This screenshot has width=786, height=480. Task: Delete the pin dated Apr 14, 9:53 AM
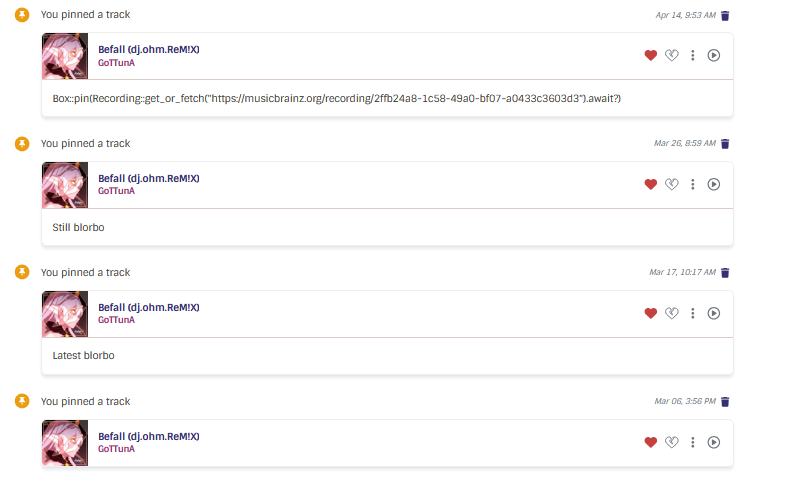click(725, 16)
